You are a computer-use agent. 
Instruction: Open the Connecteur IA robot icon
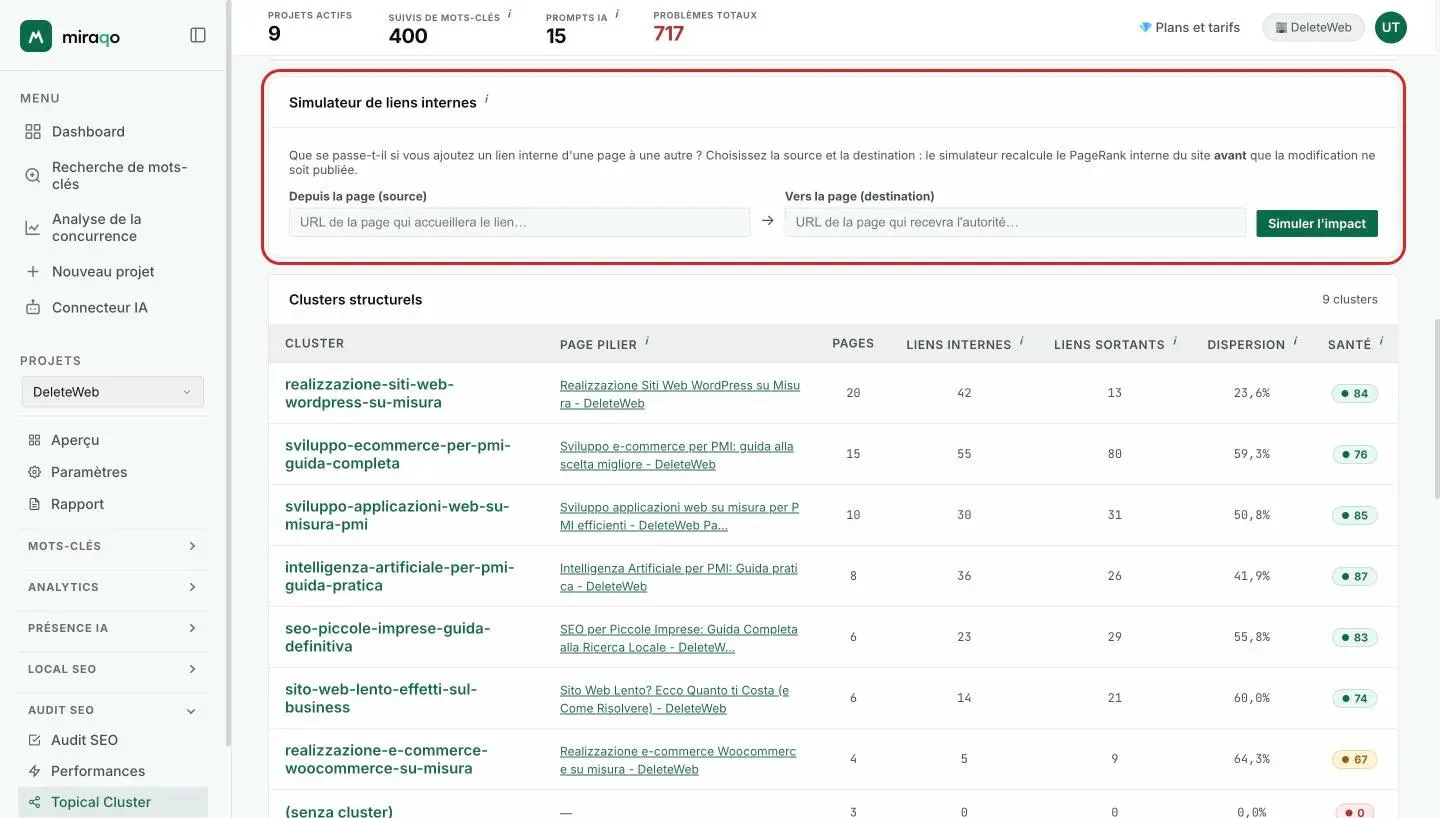tap(33, 307)
